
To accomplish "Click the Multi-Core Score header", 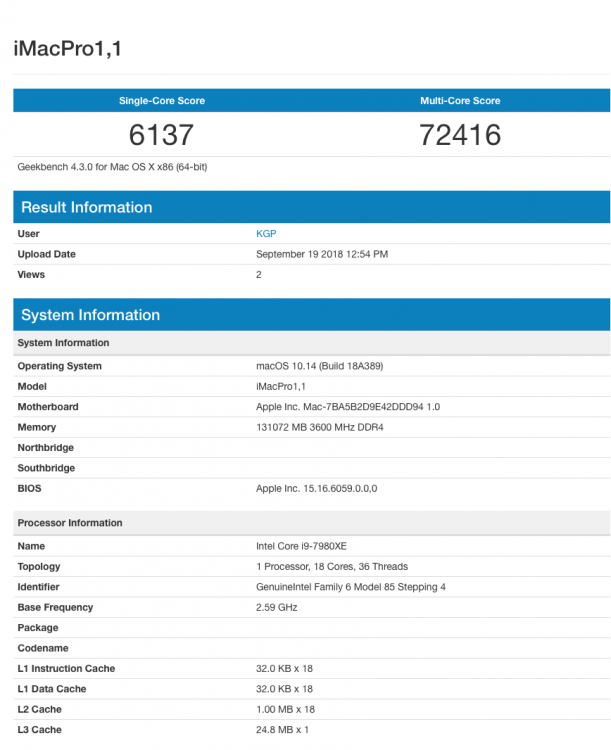I will coord(460,100).
